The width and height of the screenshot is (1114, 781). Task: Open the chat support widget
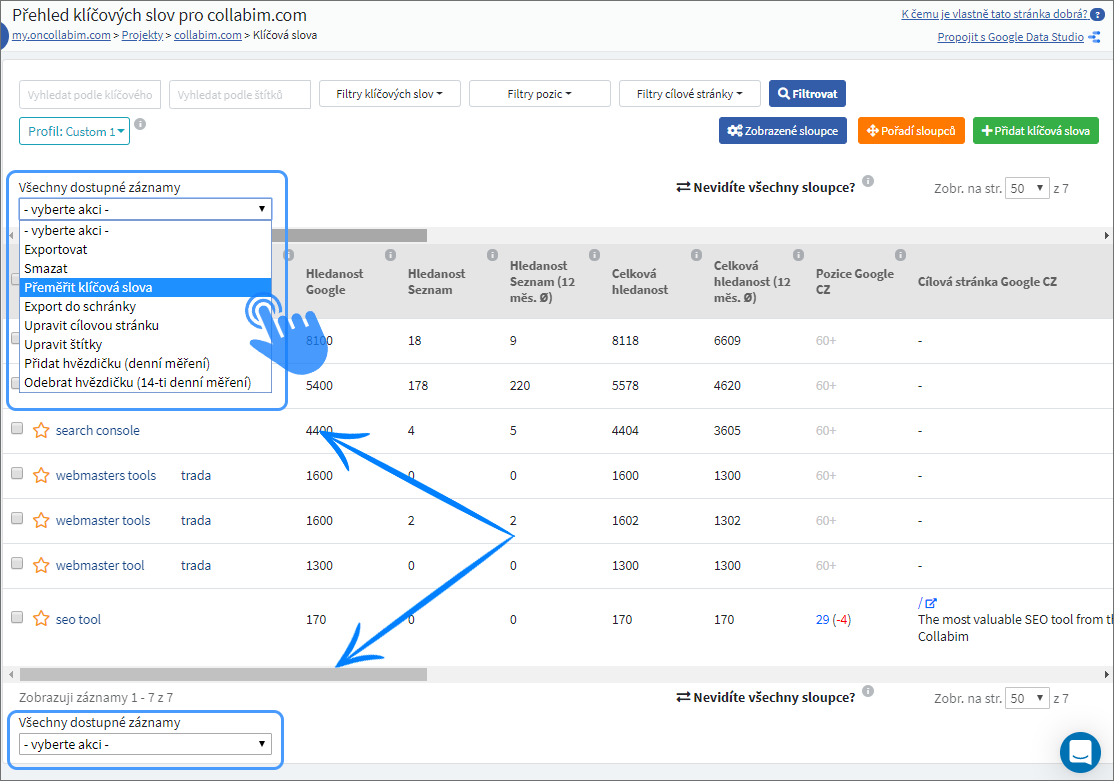pos(1080,751)
